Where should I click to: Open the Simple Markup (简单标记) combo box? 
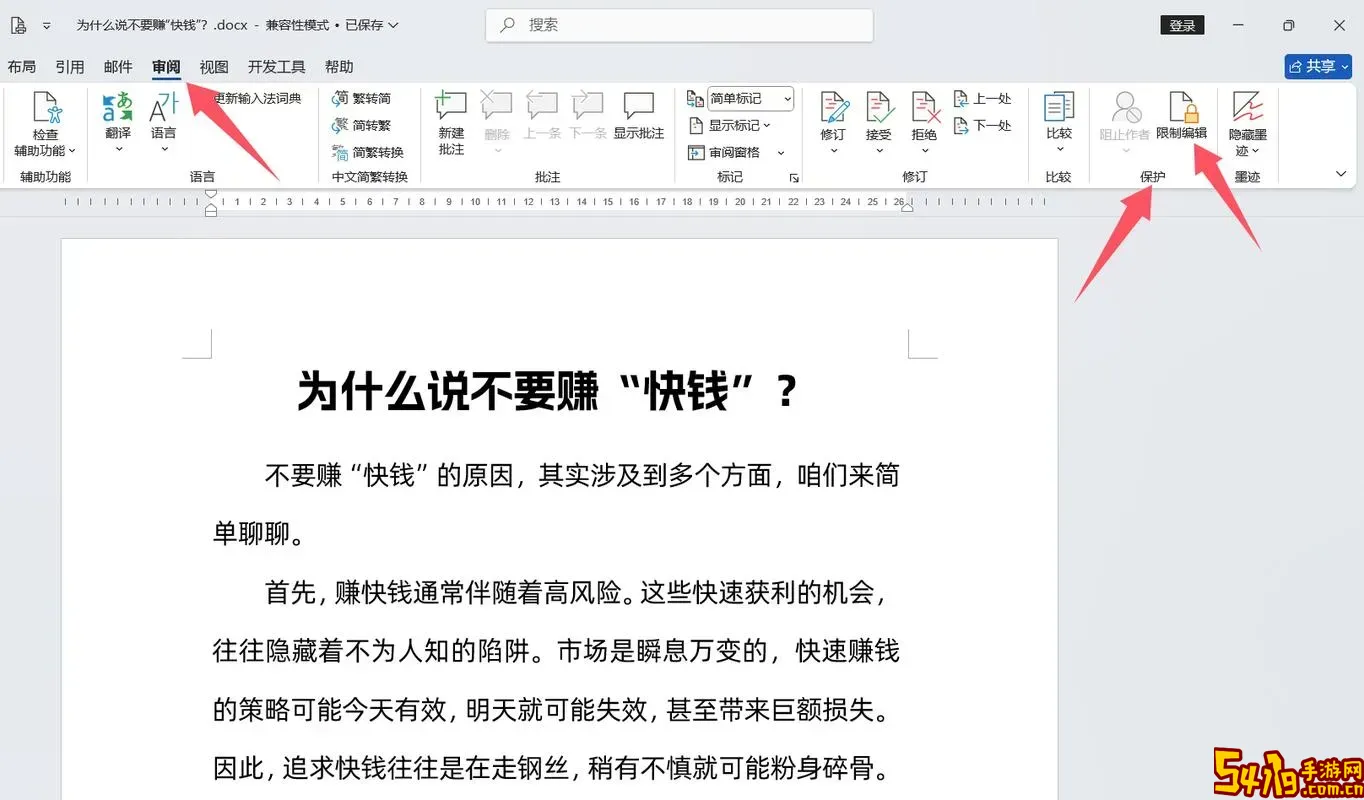[x=751, y=98]
